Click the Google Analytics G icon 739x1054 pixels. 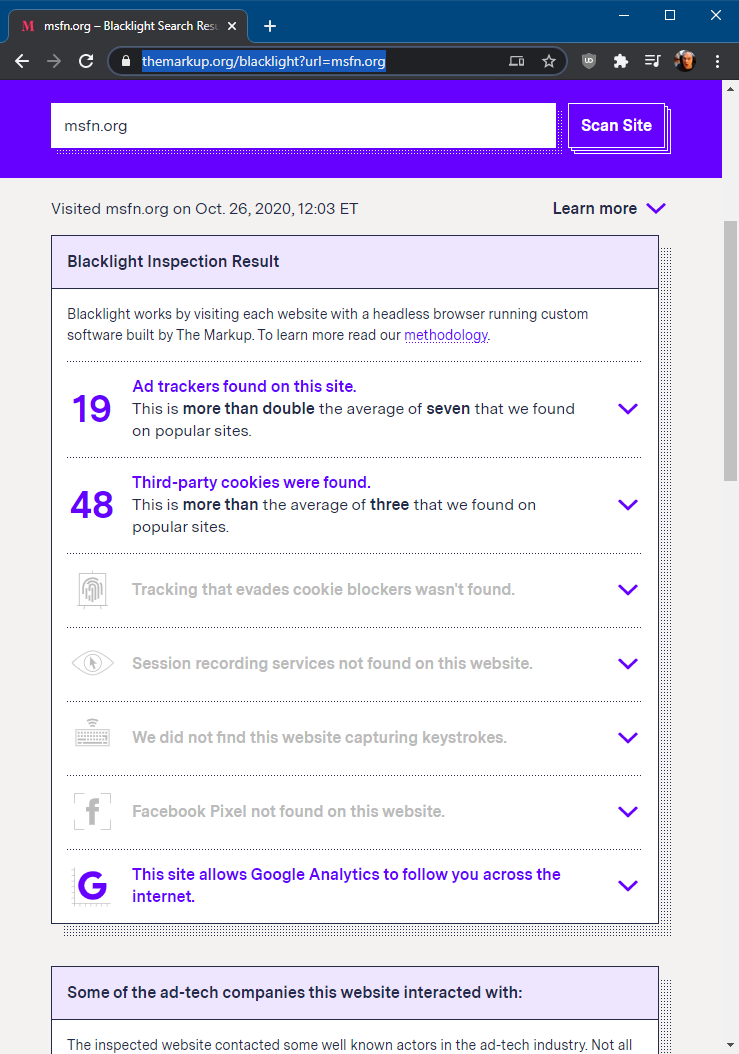click(92, 886)
